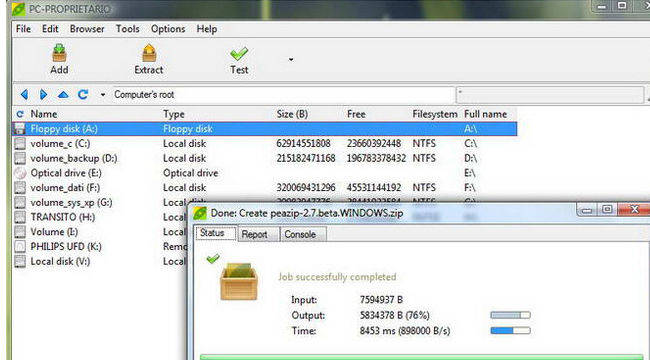Viewport: 650px width, 360px height.
Task: Click the Time speed progress bar
Action: tap(510, 331)
